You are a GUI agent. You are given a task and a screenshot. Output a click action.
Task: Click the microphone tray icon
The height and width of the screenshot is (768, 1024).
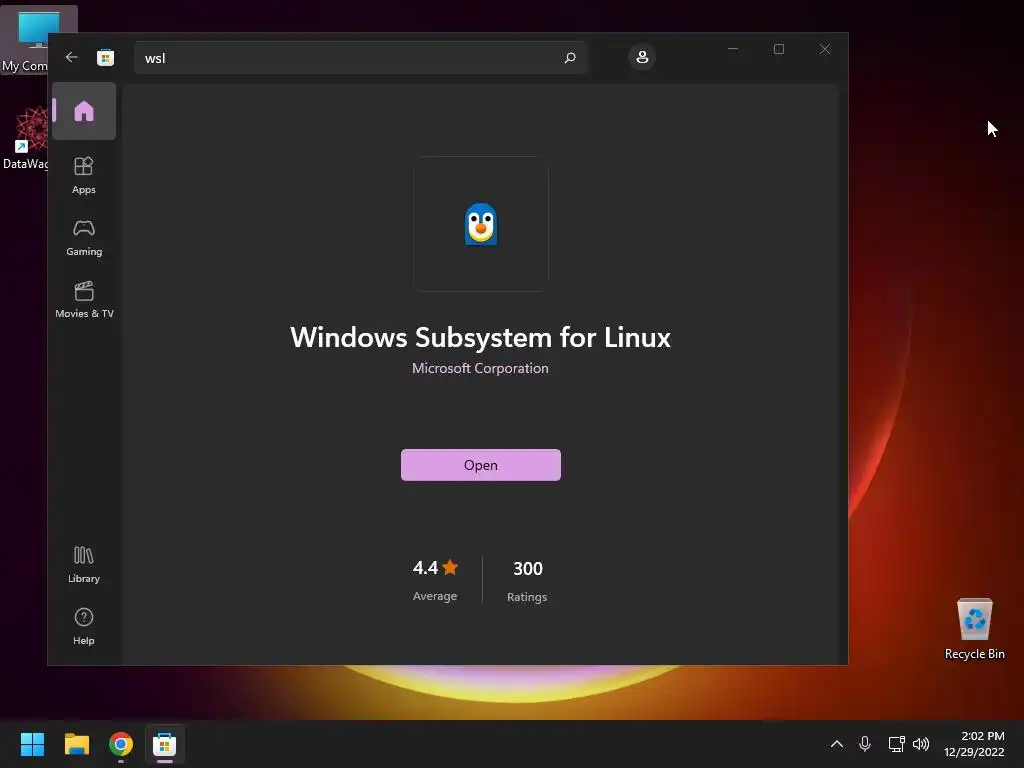(865, 744)
